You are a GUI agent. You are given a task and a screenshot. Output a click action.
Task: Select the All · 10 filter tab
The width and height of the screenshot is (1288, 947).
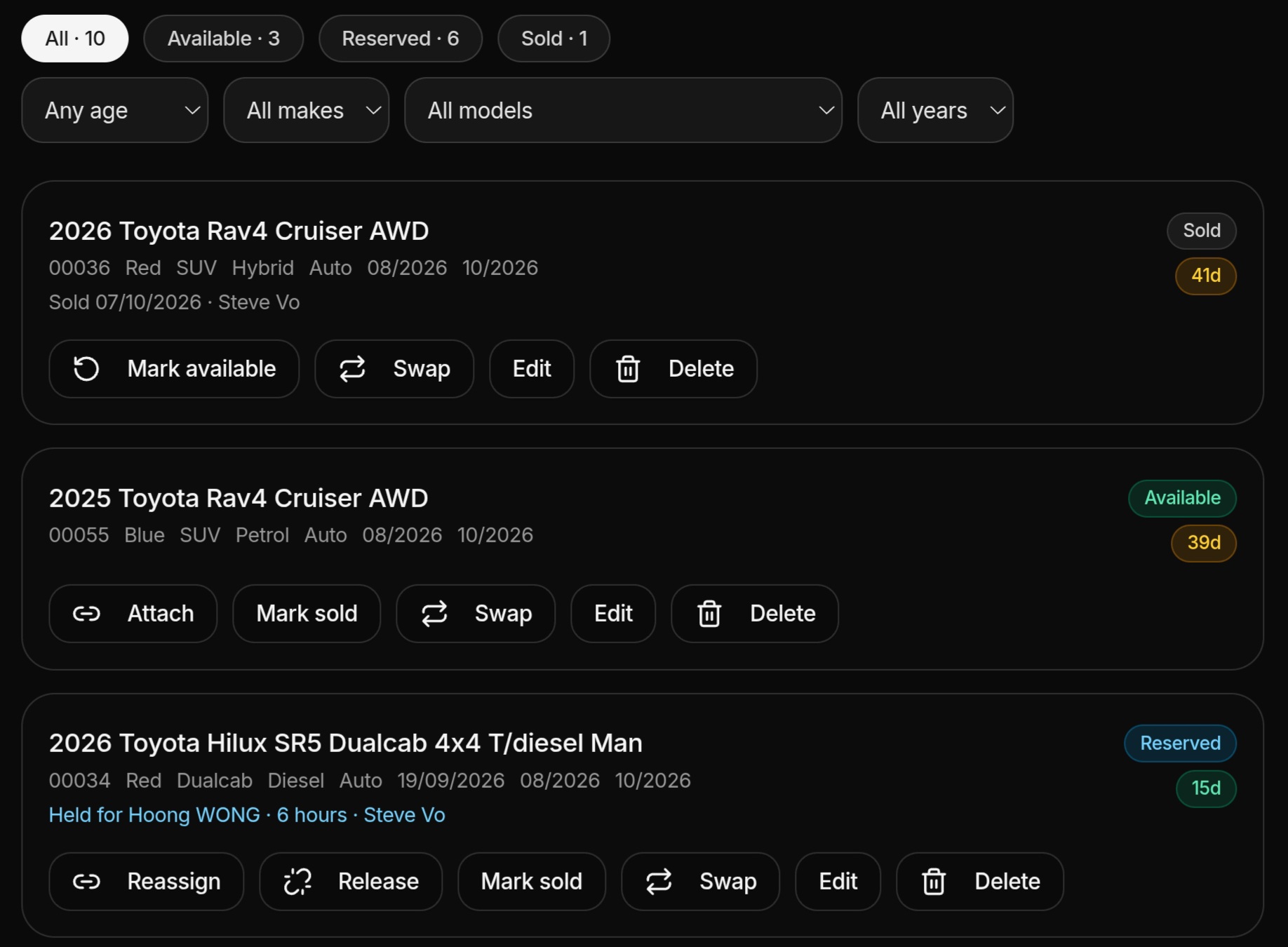point(75,39)
